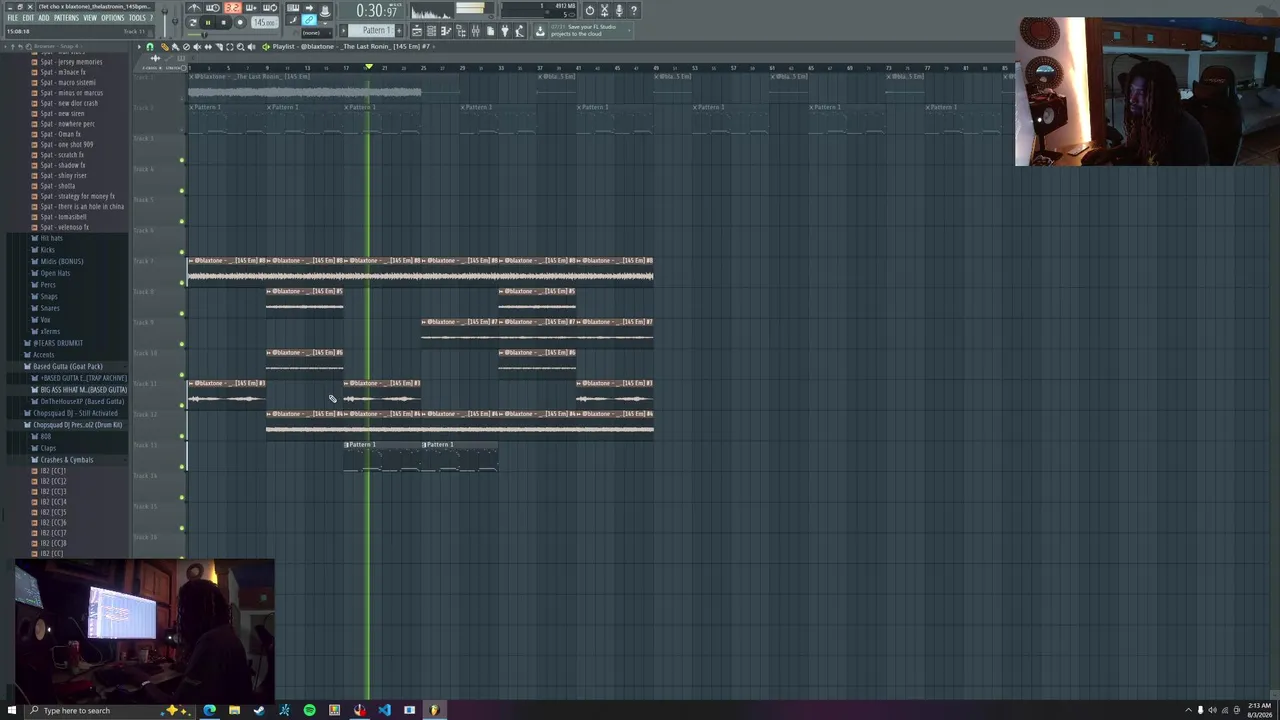Open the FILE menu
The height and width of the screenshot is (720, 1280).
point(13,18)
